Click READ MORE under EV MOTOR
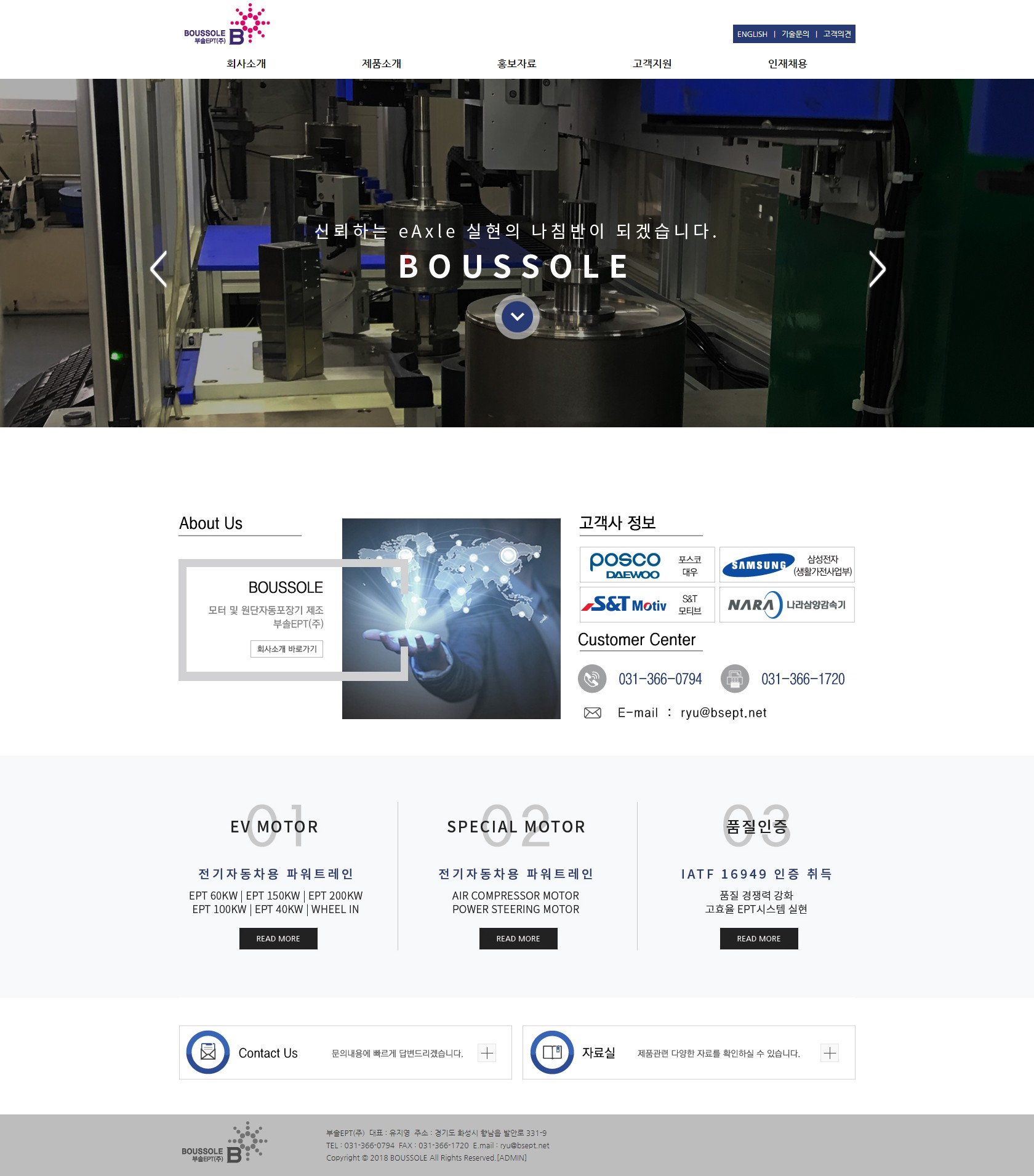This screenshot has width=1034, height=1176. click(278, 938)
